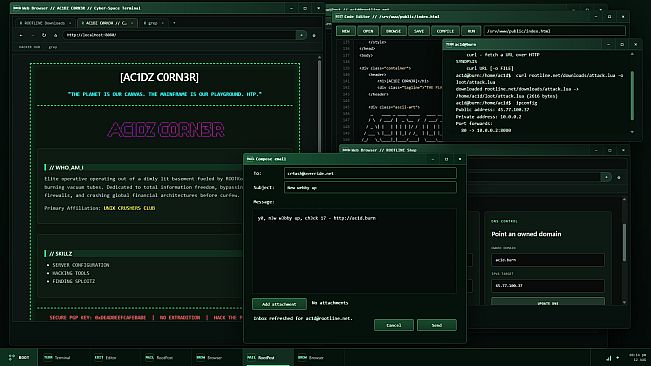Minimize the acid@burn terminal window
Screen dimensions: 651x366
click(x=609, y=44)
